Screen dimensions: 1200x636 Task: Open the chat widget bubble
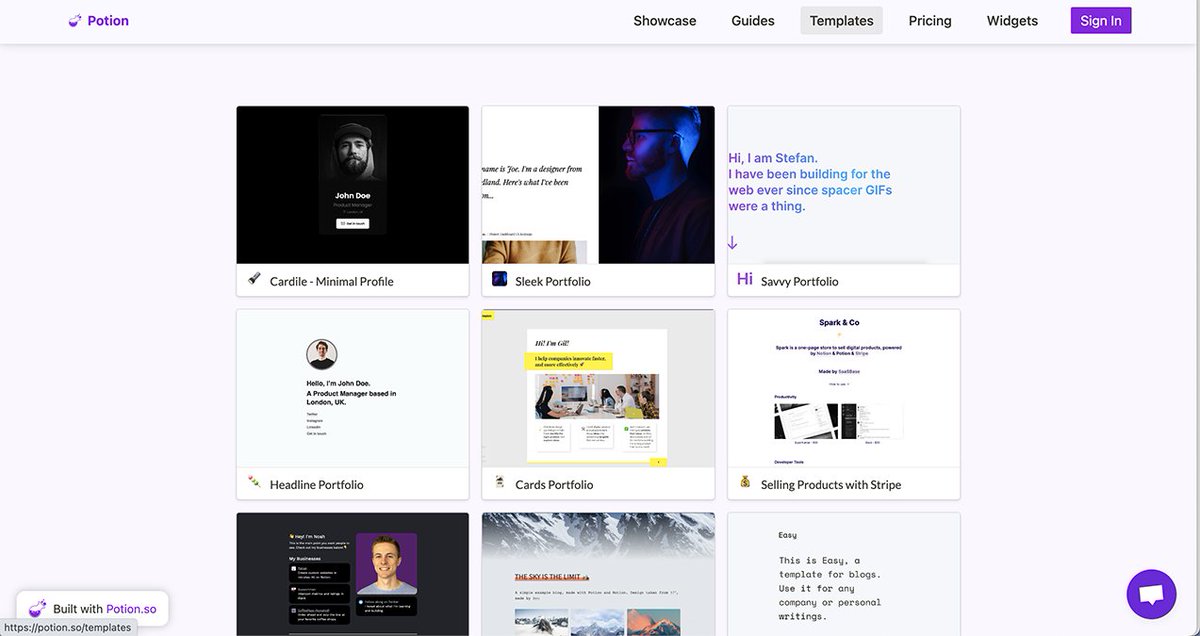tap(1150, 592)
